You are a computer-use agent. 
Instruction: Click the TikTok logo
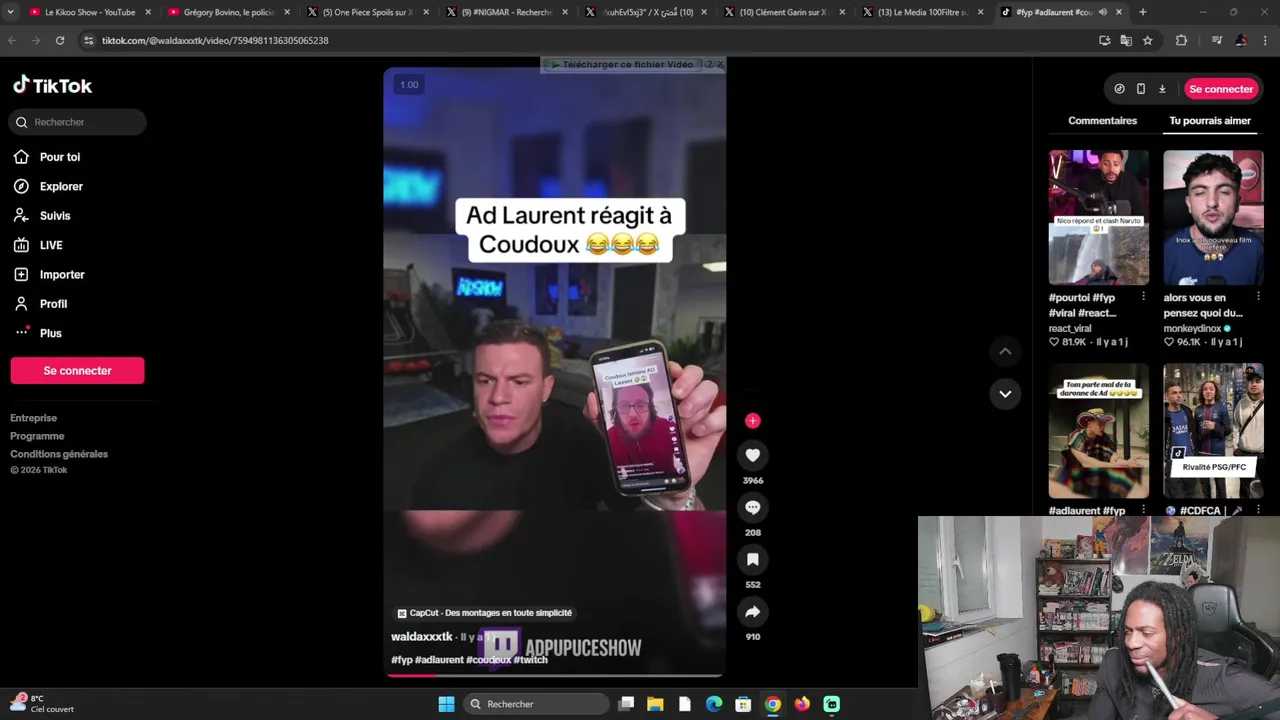52,86
